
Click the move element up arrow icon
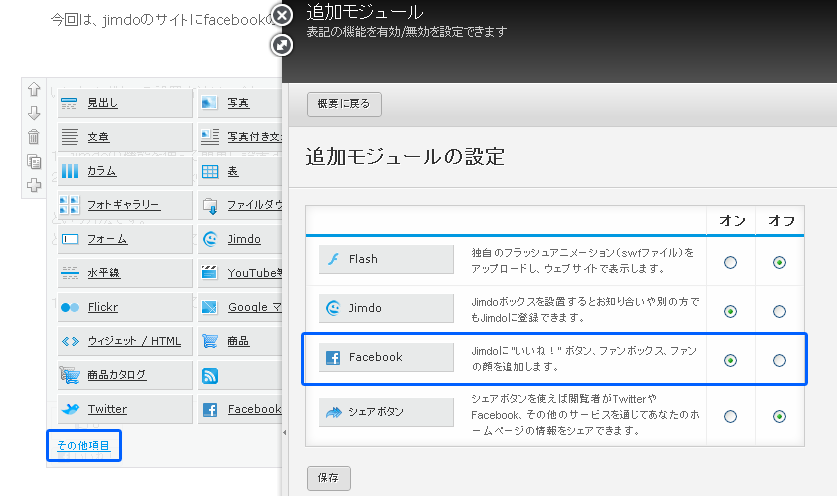pos(34,89)
